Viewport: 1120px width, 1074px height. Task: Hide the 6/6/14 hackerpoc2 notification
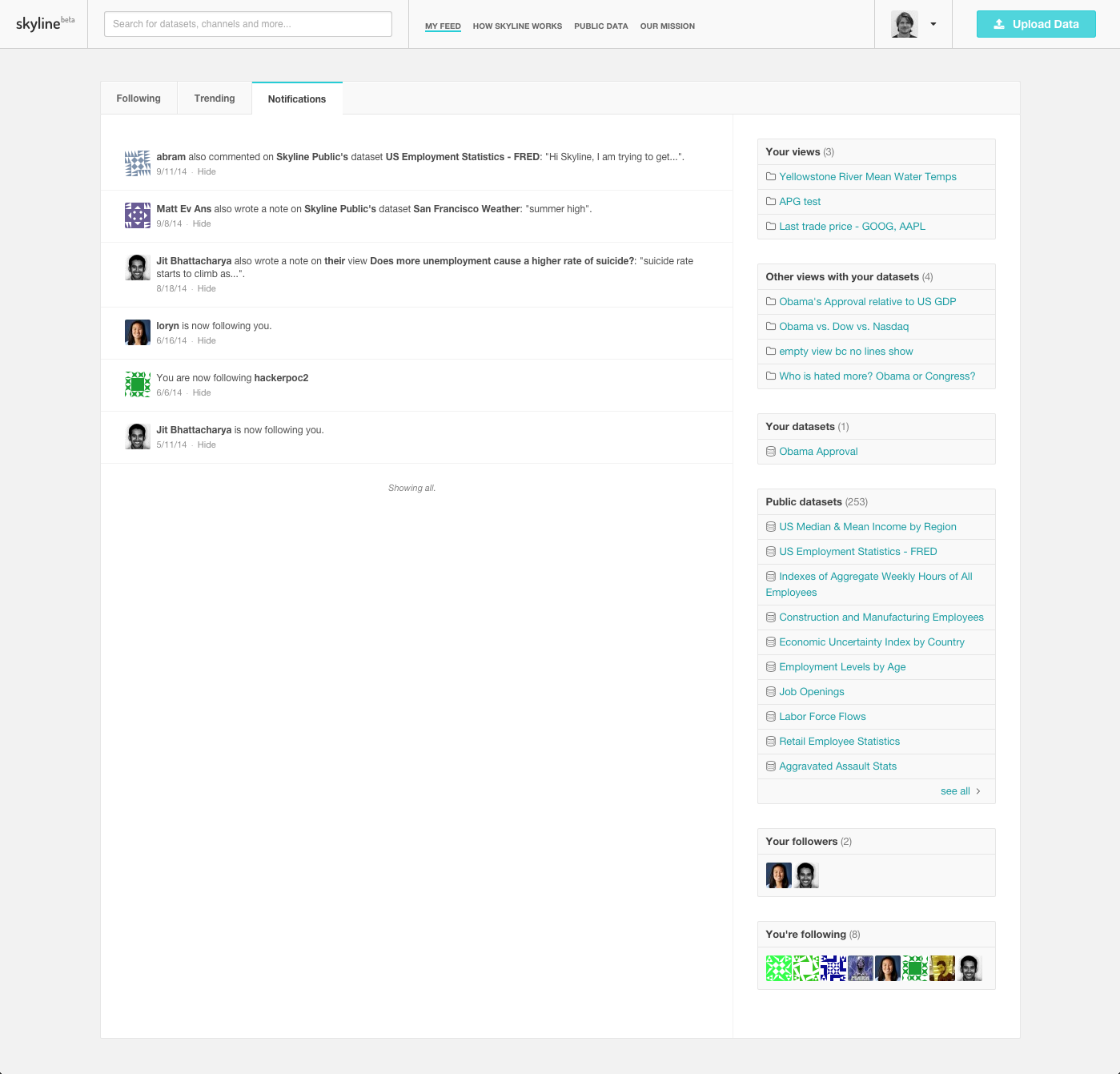click(x=202, y=392)
